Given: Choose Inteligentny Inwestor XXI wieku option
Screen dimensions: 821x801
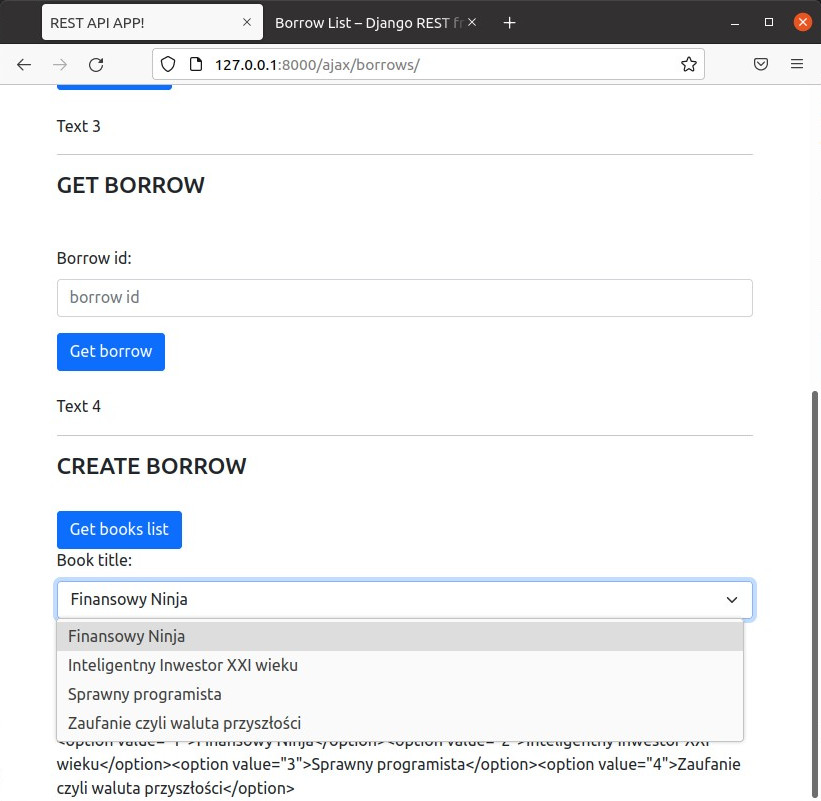Looking at the screenshot, I should pyautogui.click(x=183, y=665).
